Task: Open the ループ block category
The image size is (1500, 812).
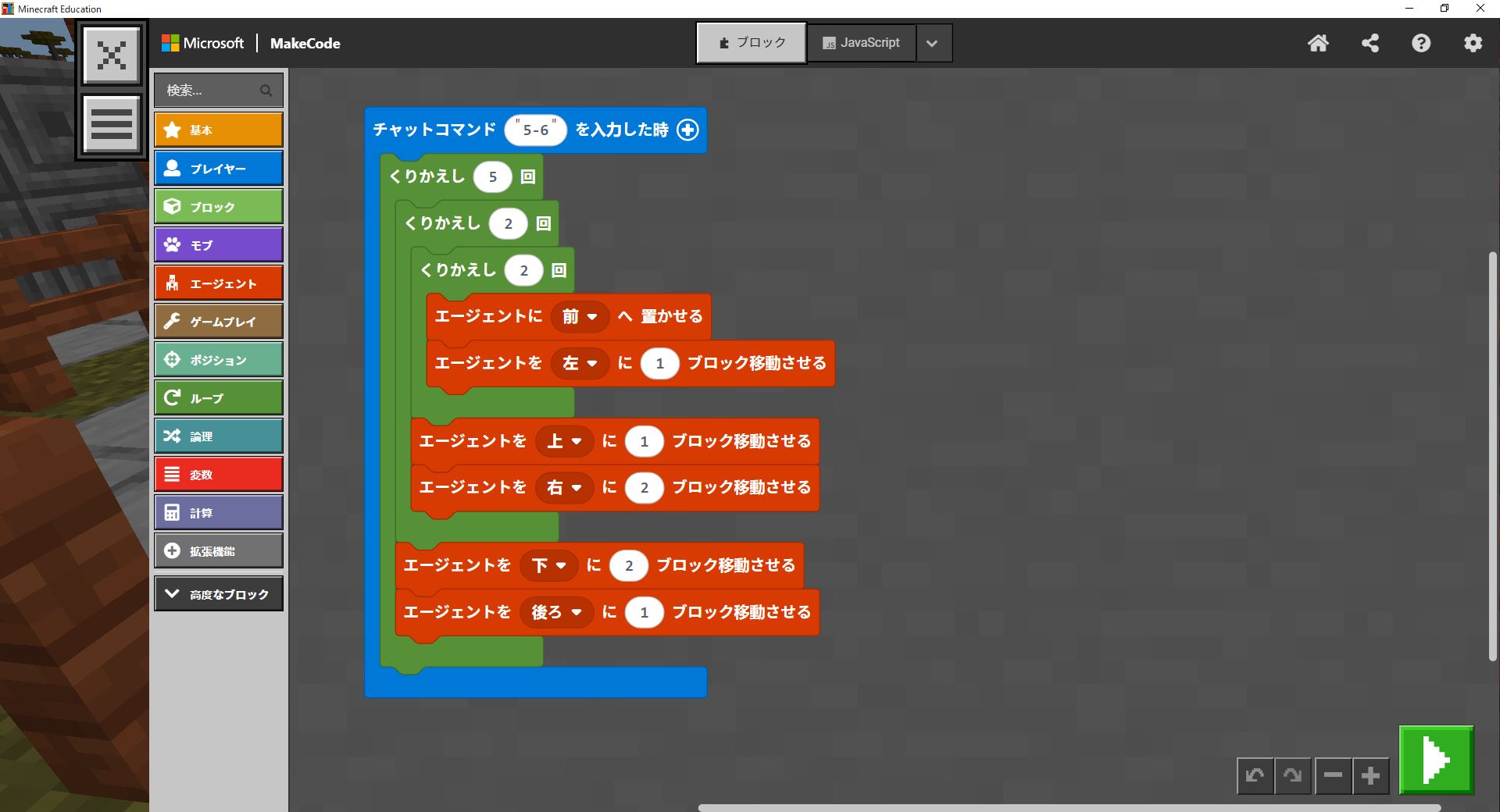Action: click(x=218, y=398)
